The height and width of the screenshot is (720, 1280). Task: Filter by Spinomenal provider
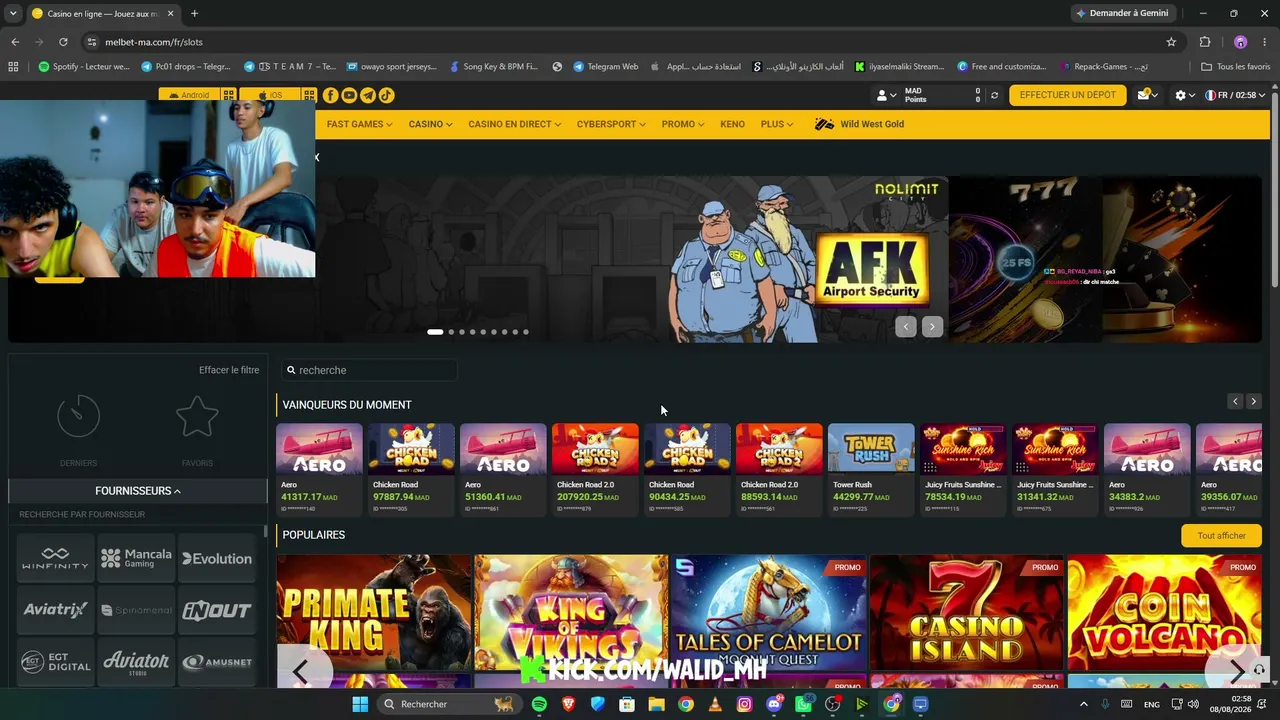pyautogui.click(x=136, y=610)
